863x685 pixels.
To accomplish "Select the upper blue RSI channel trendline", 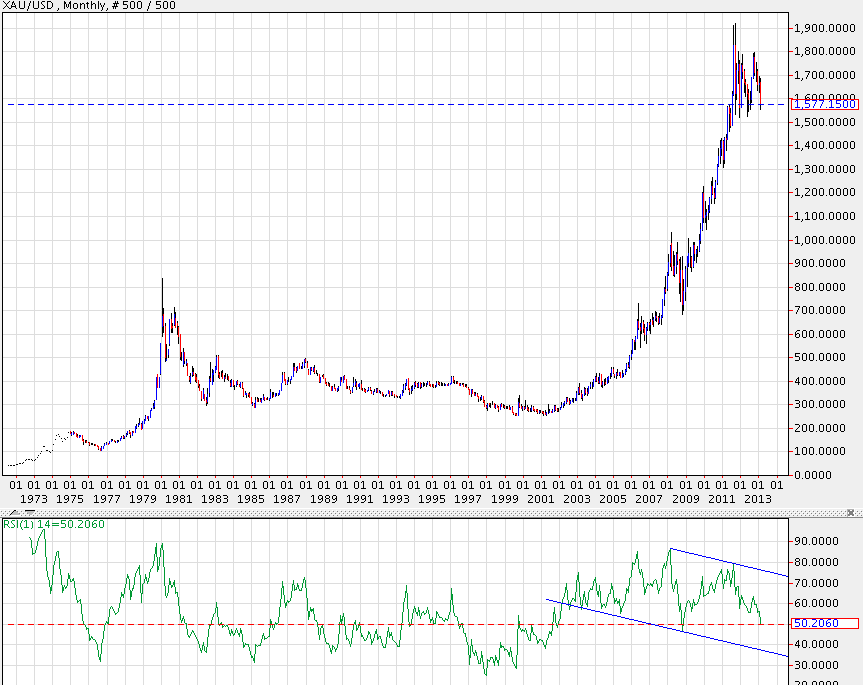I will pos(730,562).
